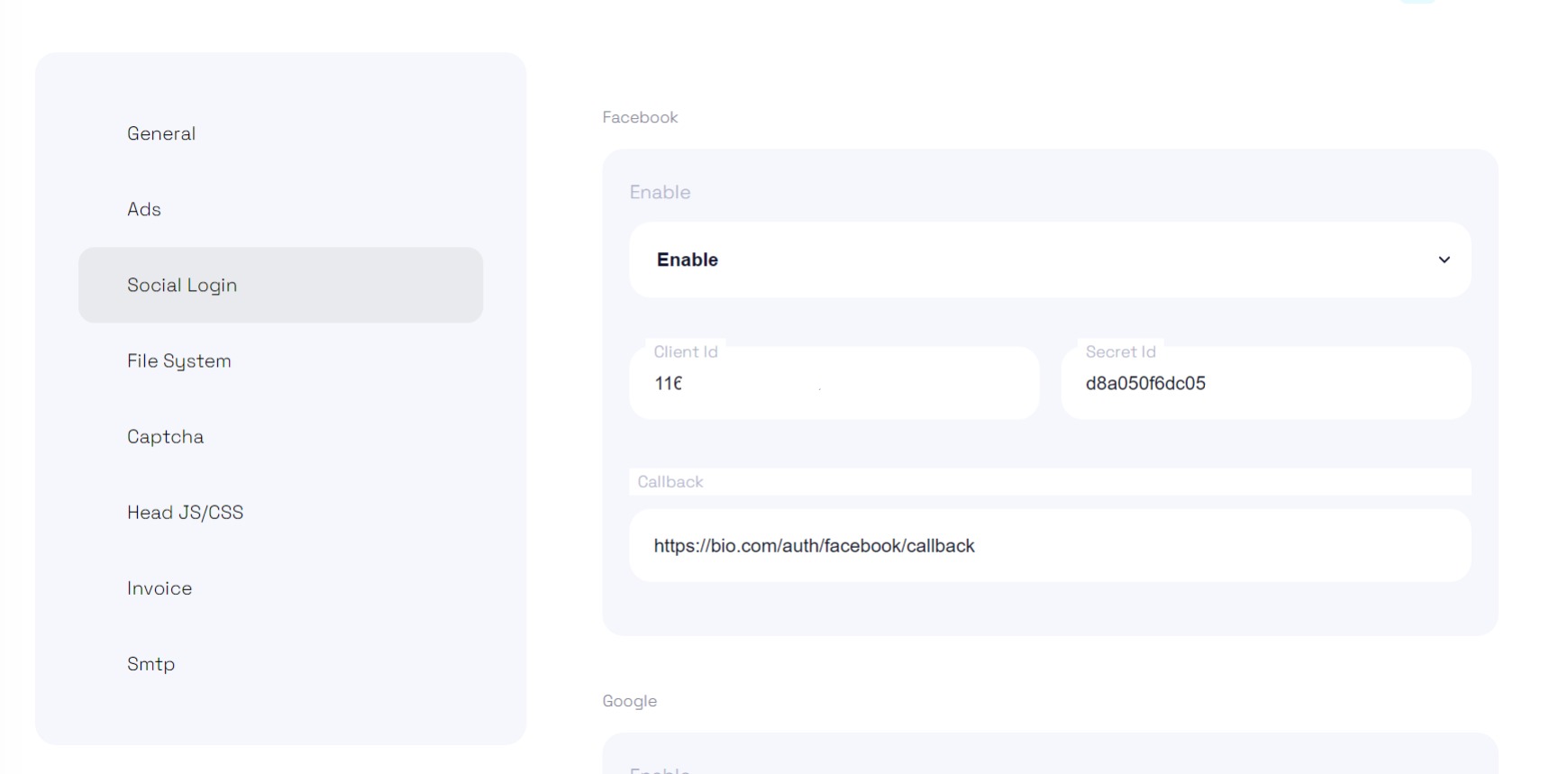
Task: Click the Secret Id floating label
Action: [1120, 351]
